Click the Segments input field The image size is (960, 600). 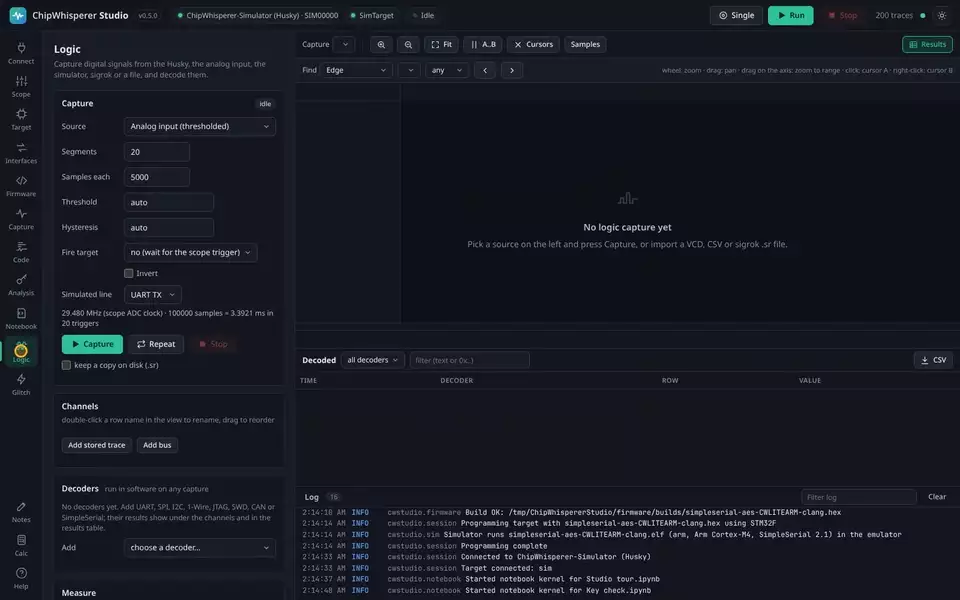point(157,152)
